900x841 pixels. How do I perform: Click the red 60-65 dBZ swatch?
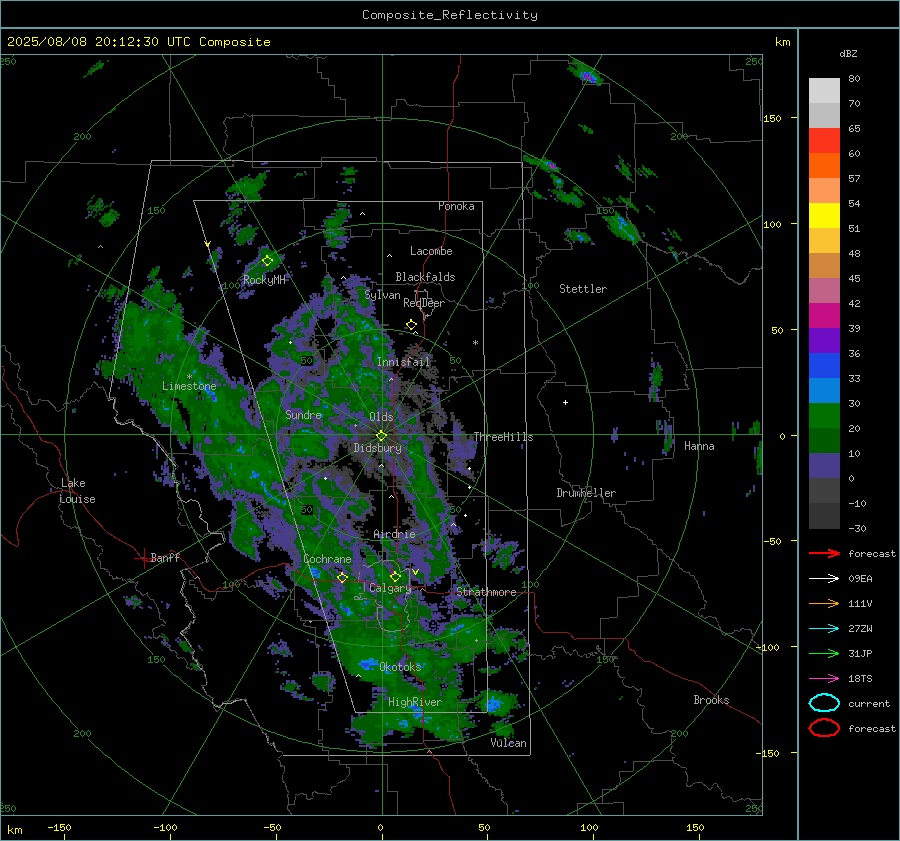(824, 141)
